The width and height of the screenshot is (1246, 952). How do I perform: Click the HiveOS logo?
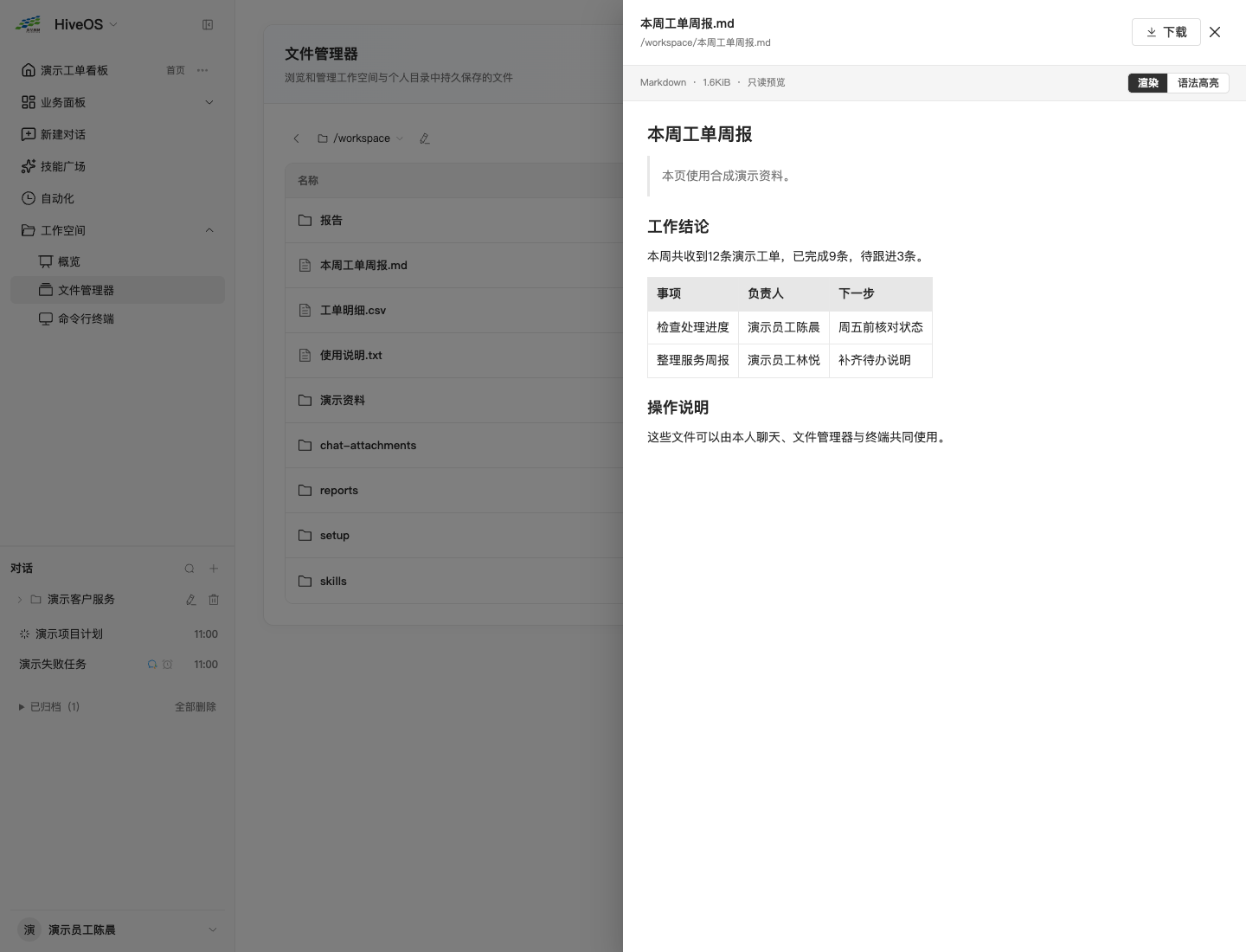tap(28, 24)
